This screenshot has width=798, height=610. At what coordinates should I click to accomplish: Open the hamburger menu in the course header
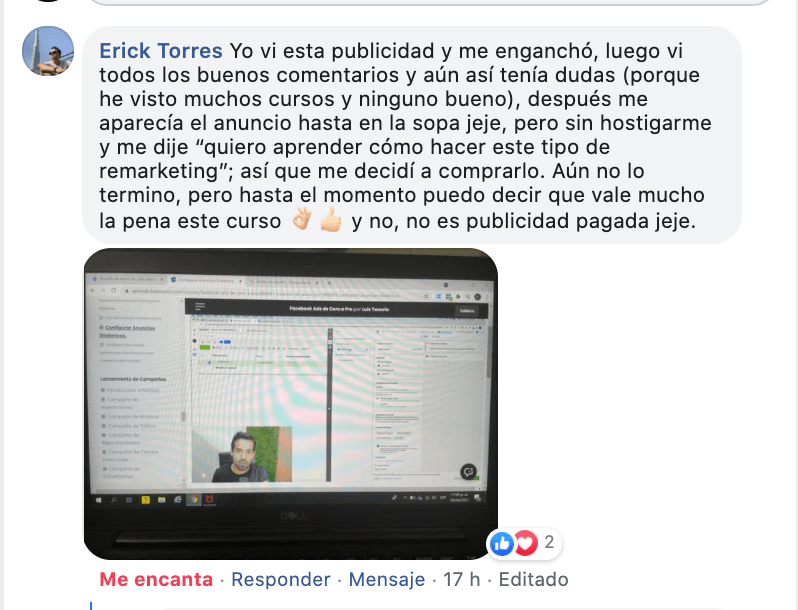click(200, 306)
